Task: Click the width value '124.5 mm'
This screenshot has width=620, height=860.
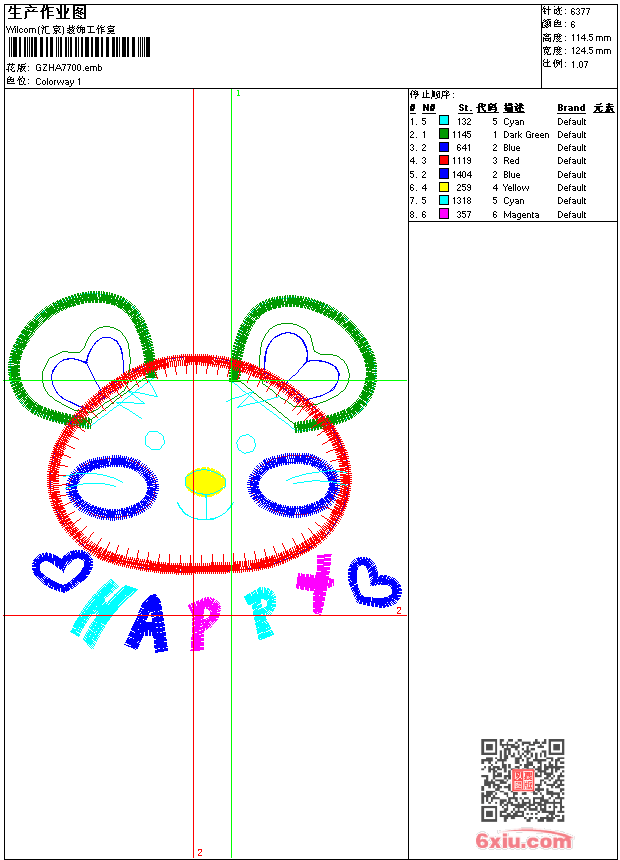Action: [591, 51]
